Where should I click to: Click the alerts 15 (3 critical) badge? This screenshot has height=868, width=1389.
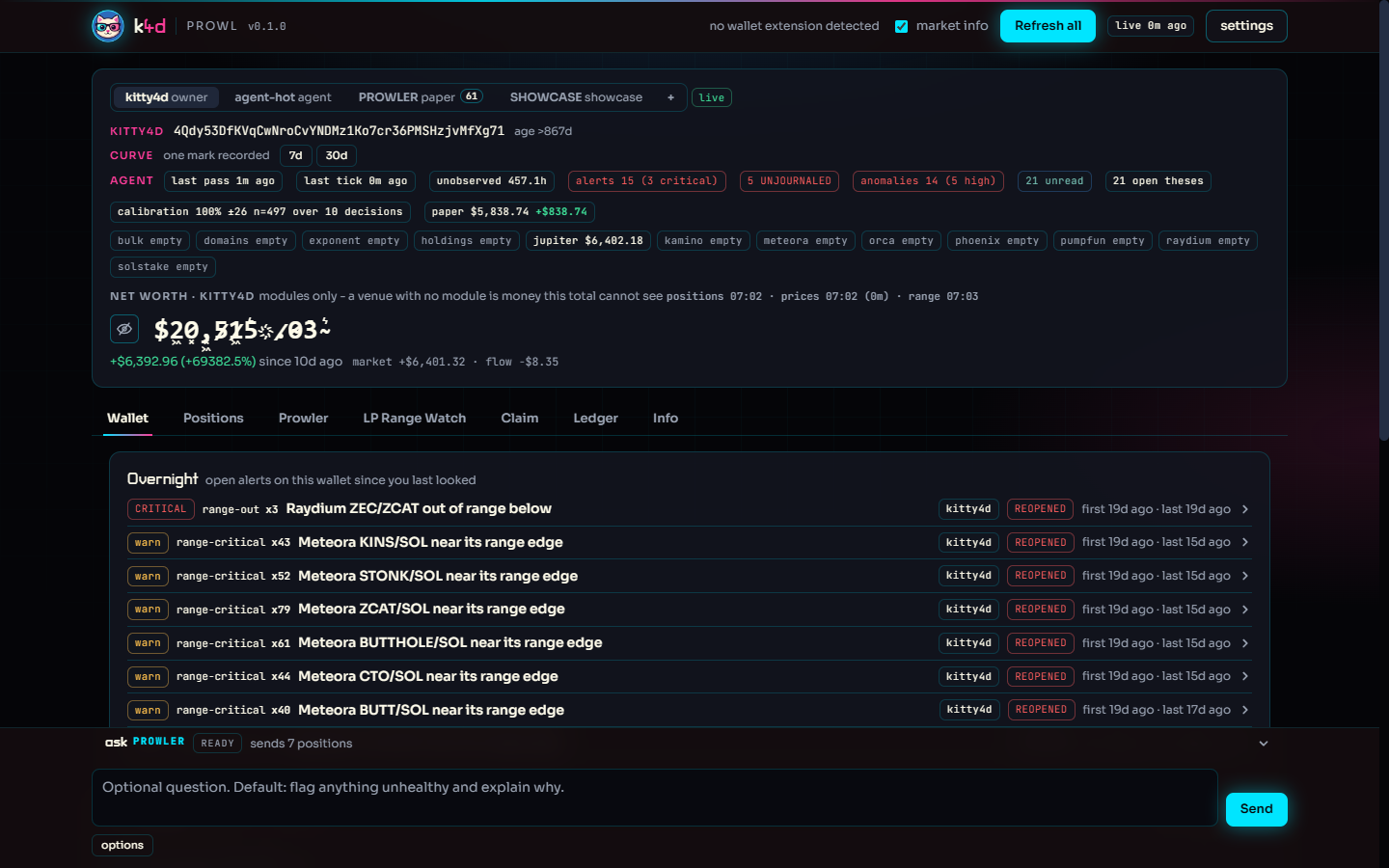tap(646, 181)
